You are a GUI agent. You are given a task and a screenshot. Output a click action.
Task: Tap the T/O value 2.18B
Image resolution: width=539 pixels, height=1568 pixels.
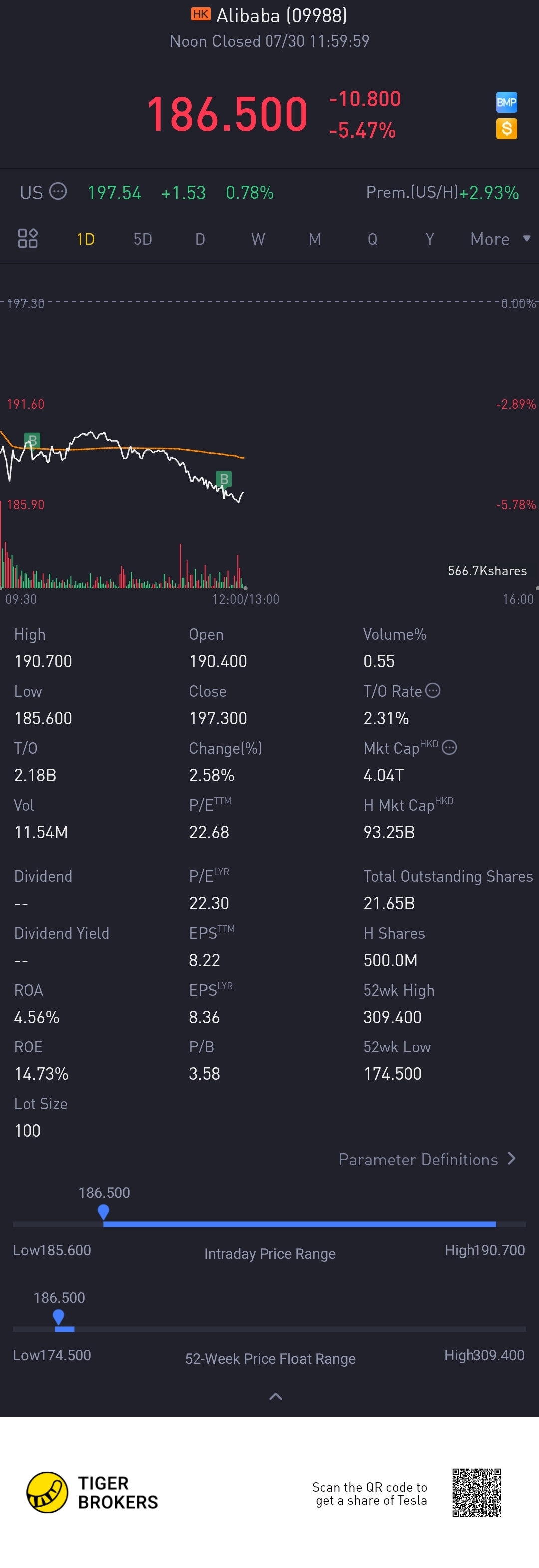(35, 775)
